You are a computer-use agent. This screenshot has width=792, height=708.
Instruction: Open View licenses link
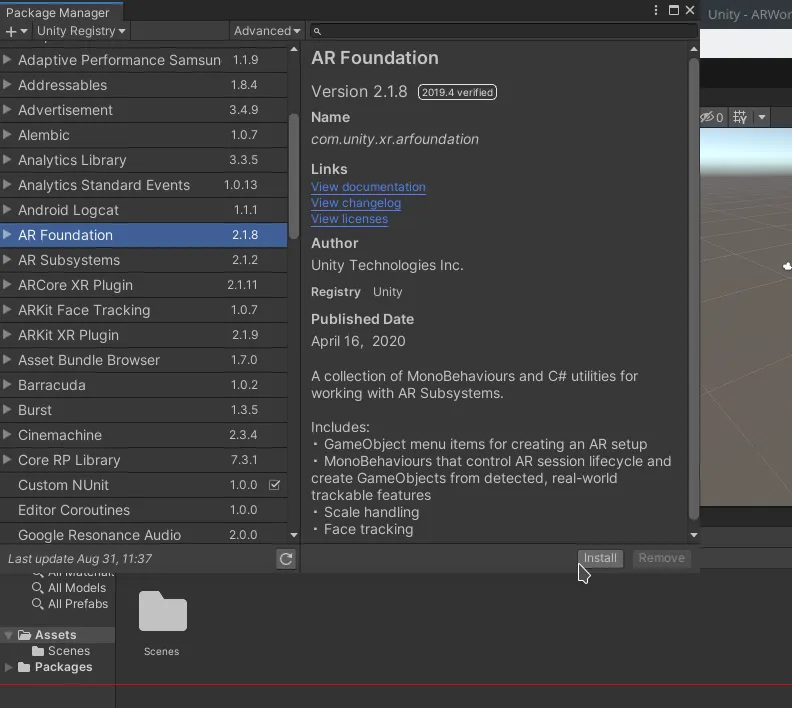[349, 219]
